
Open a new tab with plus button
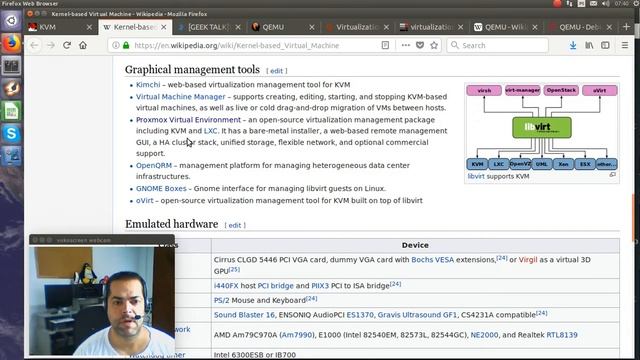coord(627,27)
